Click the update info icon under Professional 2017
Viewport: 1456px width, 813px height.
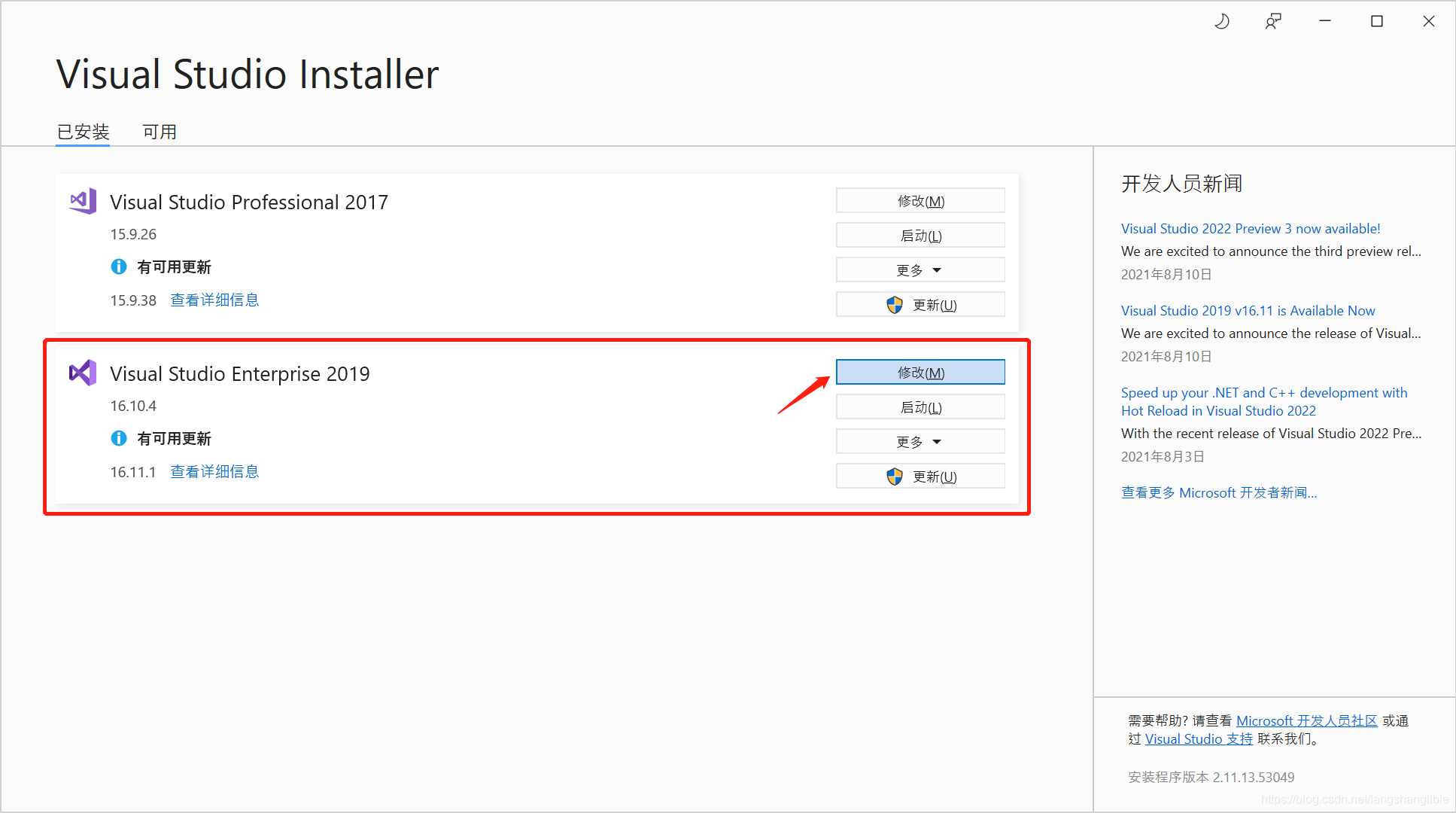[118, 266]
